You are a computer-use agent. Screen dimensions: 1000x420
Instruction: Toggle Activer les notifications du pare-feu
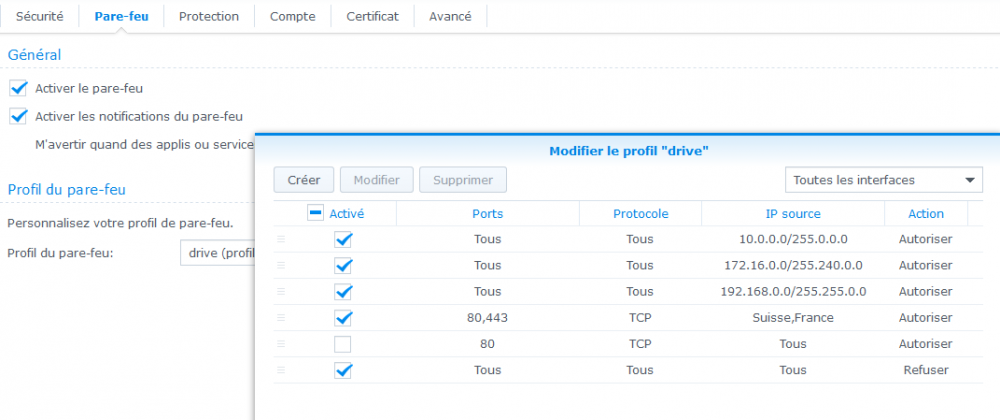(18, 116)
